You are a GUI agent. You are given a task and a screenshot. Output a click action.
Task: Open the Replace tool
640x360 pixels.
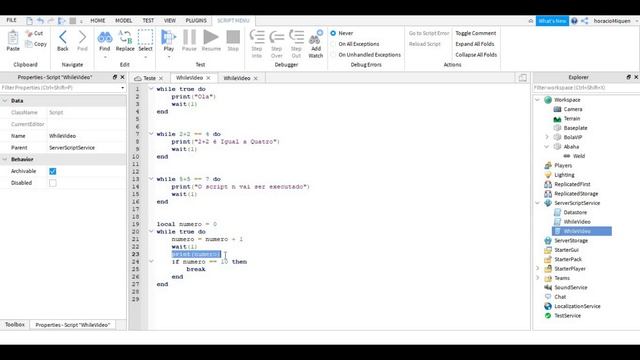point(125,37)
